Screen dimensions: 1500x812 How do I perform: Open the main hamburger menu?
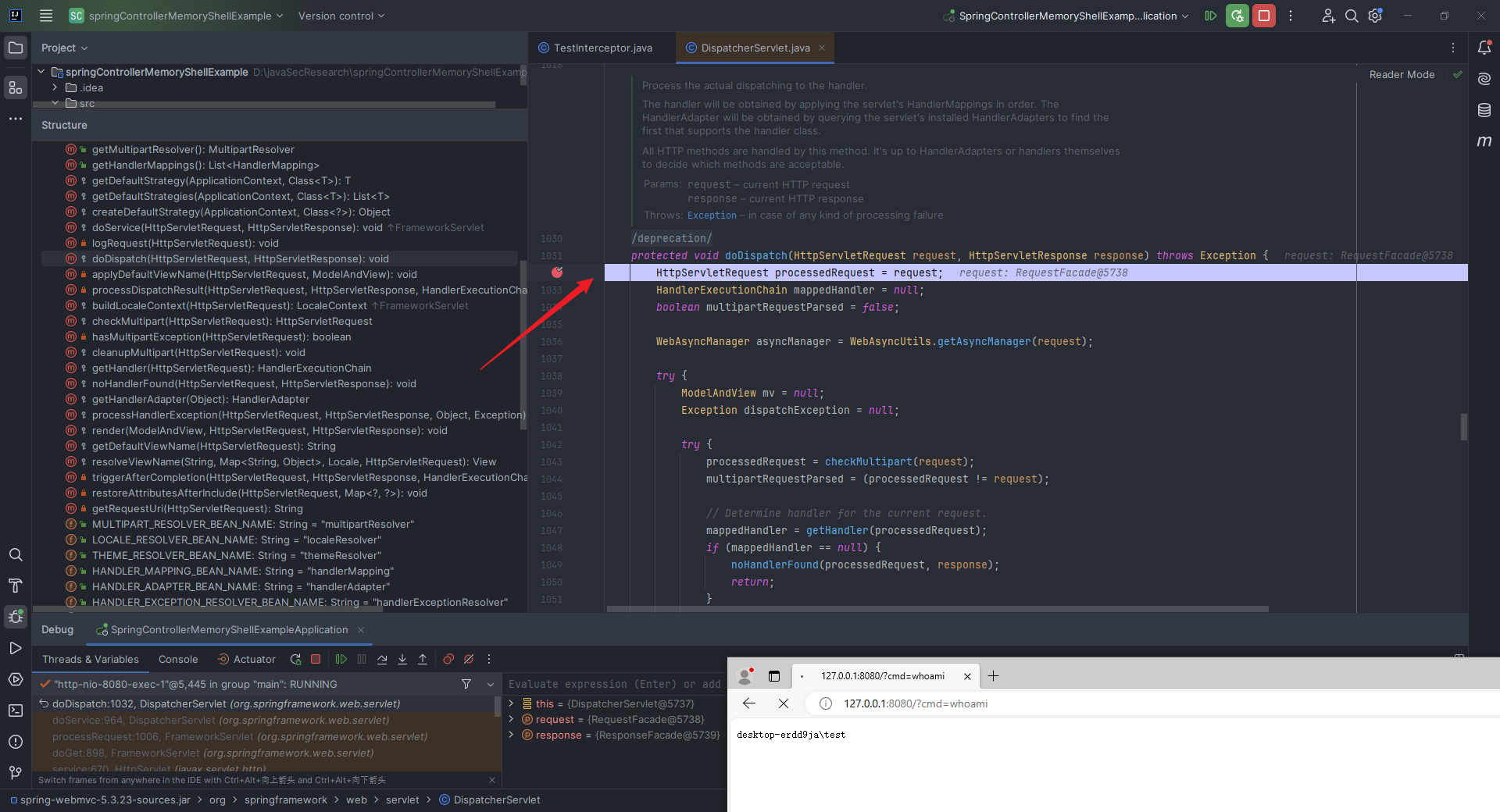[x=46, y=16]
